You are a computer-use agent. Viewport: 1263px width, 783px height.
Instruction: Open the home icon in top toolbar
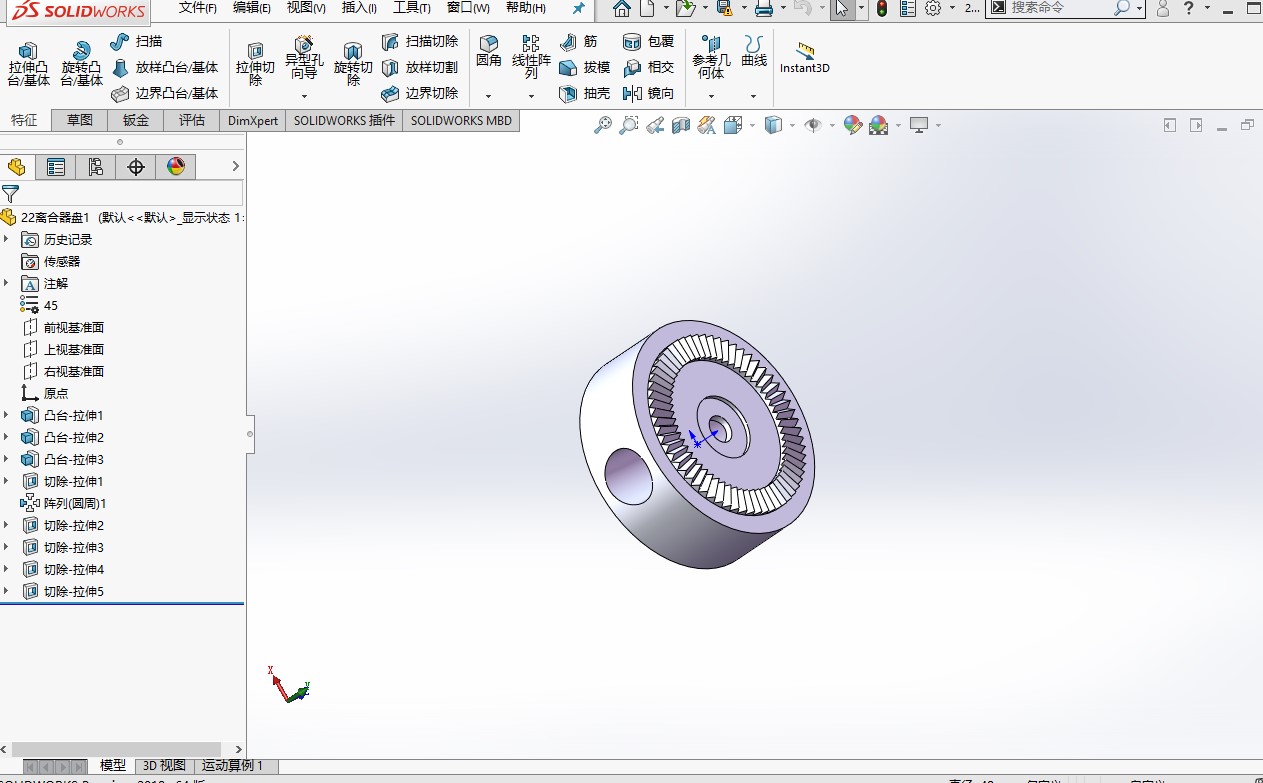(x=622, y=8)
